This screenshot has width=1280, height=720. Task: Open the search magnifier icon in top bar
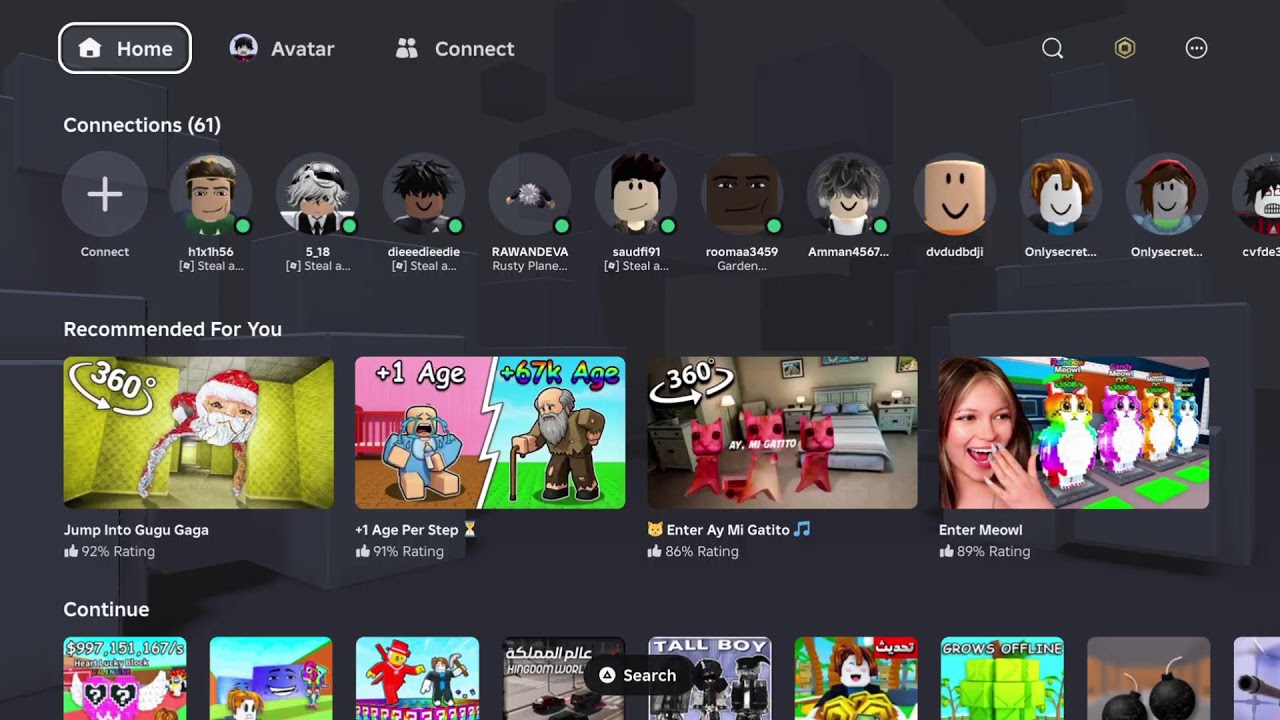click(x=1052, y=48)
